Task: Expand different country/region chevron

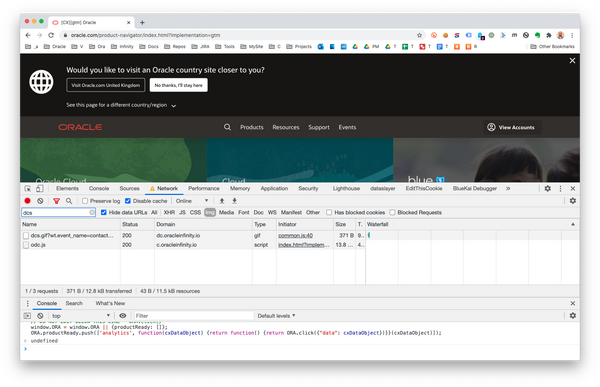Action: pos(174,106)
